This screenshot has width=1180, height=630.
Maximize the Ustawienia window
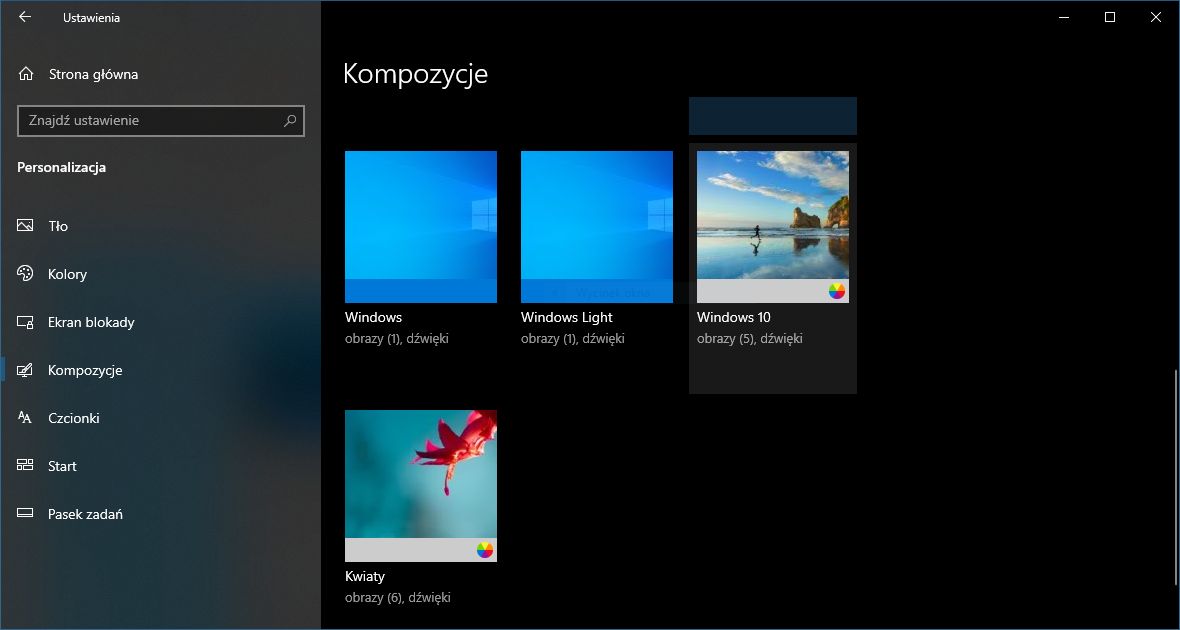point(1109,17)
